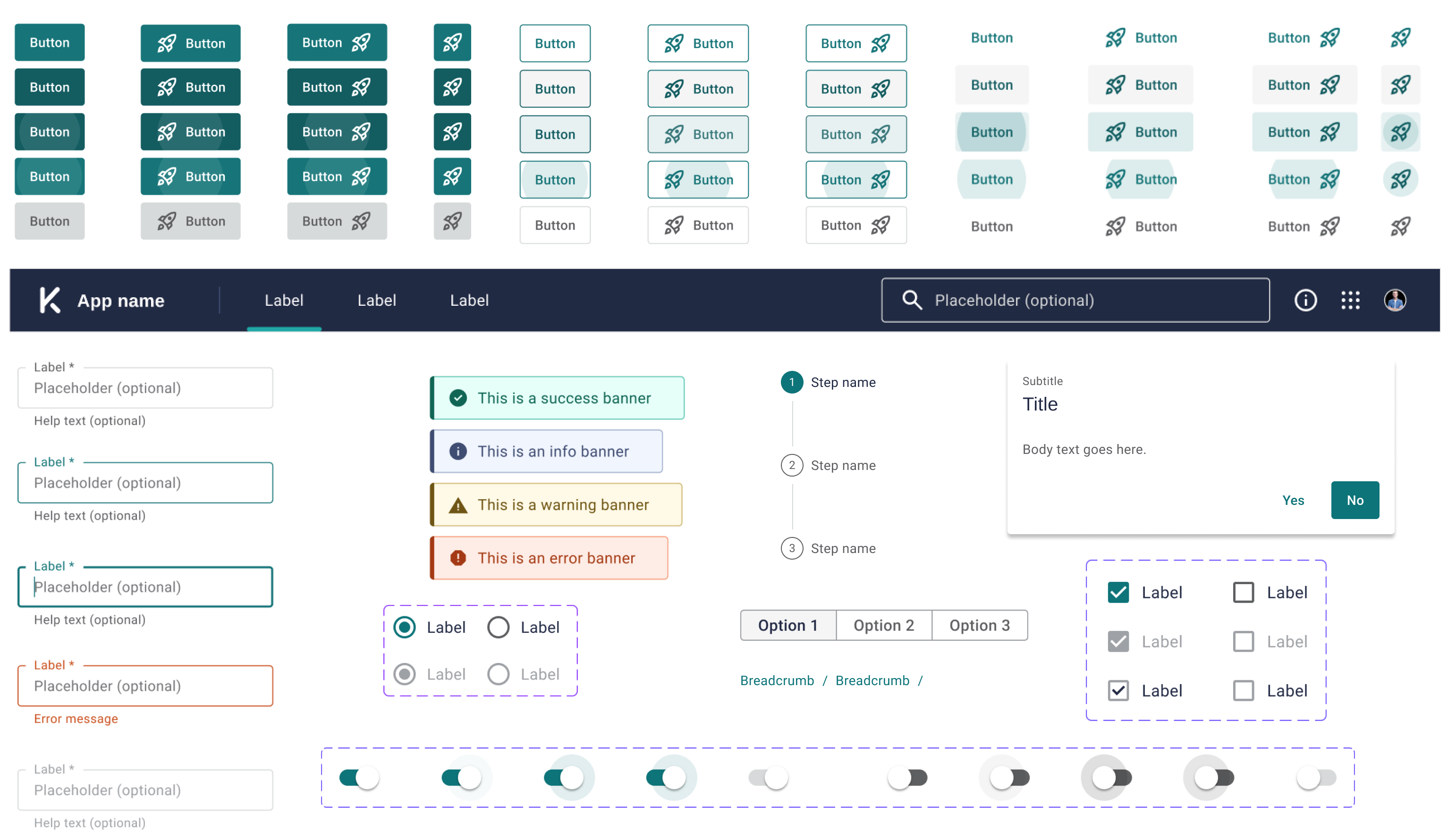Click the user avatar in navbar
This screenshot has width=1456, height=838.
1395,300
